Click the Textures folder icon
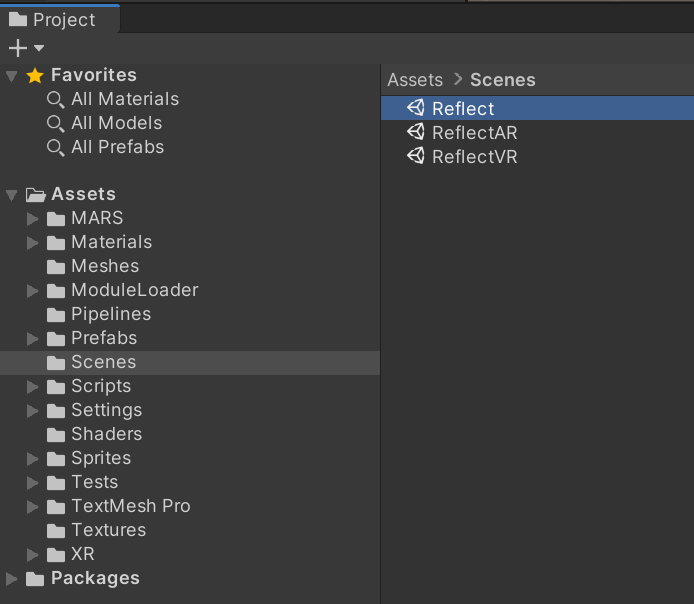Viewport: 694px width, 604px height. point(56,530)
